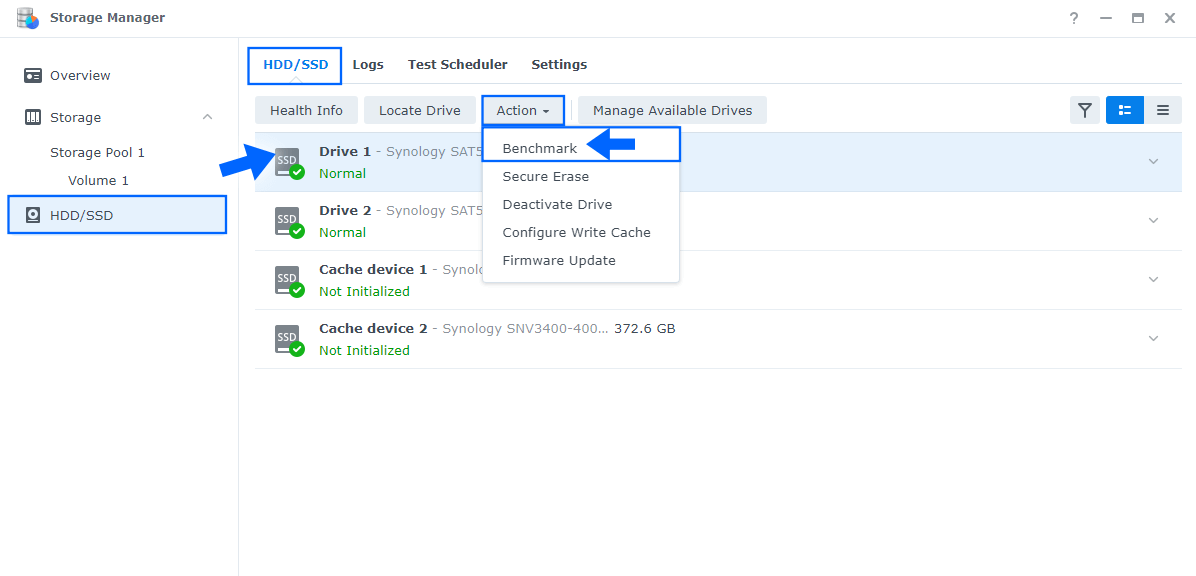Maximize the Storage Manager window

pos(1138,18)
